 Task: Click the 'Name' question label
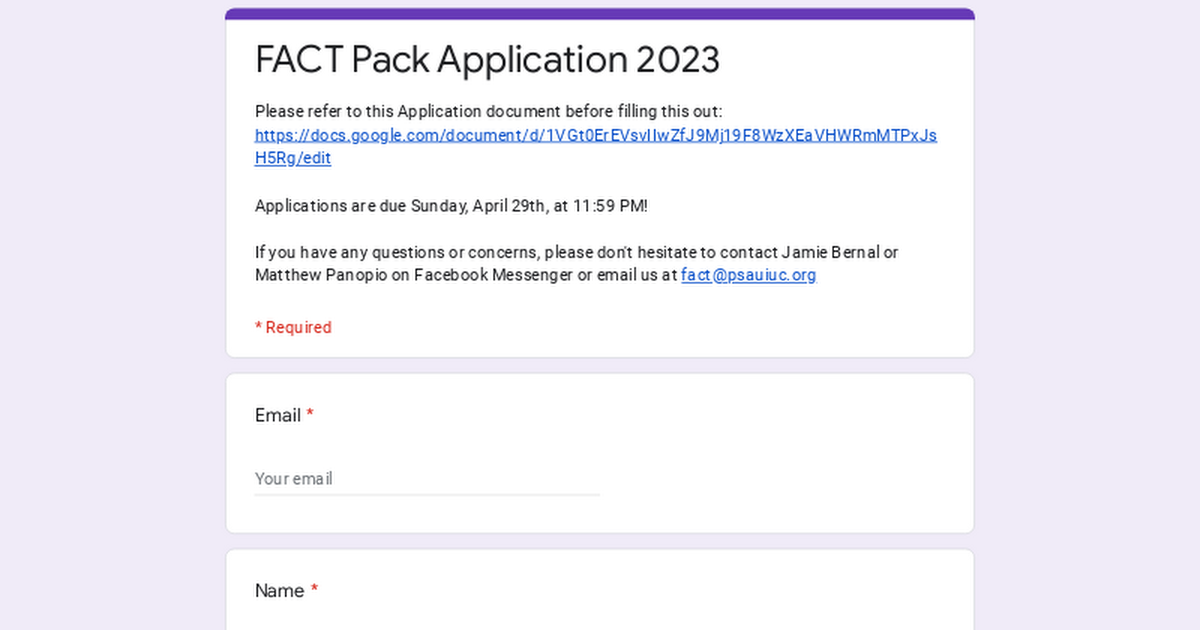click(279, 591)
